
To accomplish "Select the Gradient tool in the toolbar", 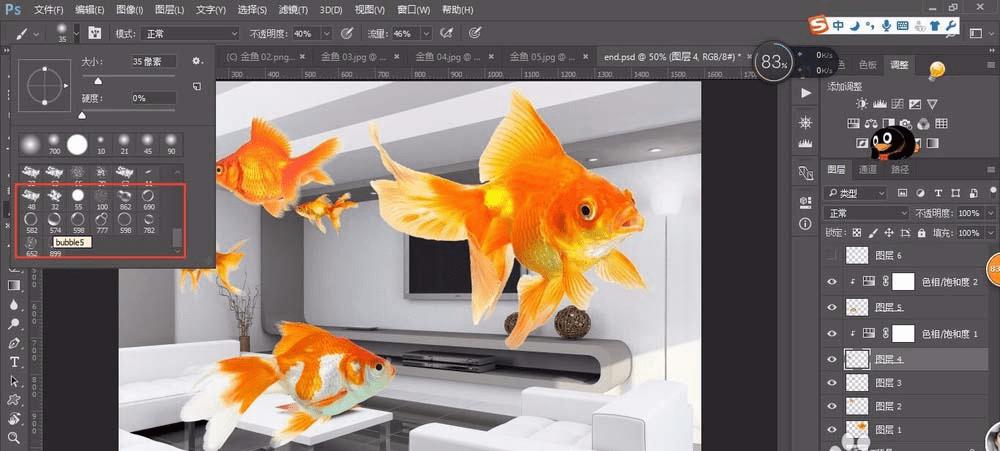I will click(x=14, y=285).
